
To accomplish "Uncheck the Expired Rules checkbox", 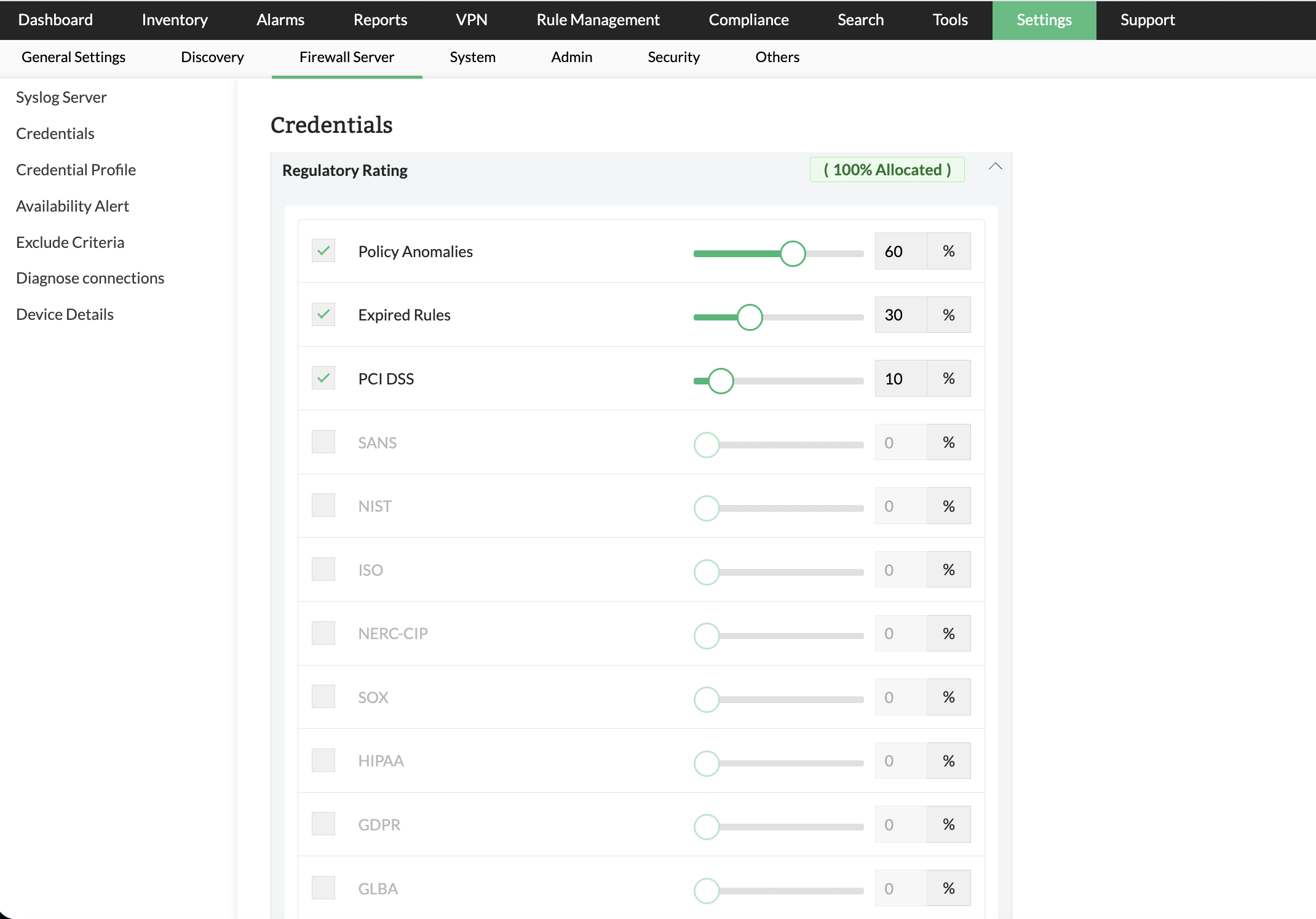I will tap(323, 314).
